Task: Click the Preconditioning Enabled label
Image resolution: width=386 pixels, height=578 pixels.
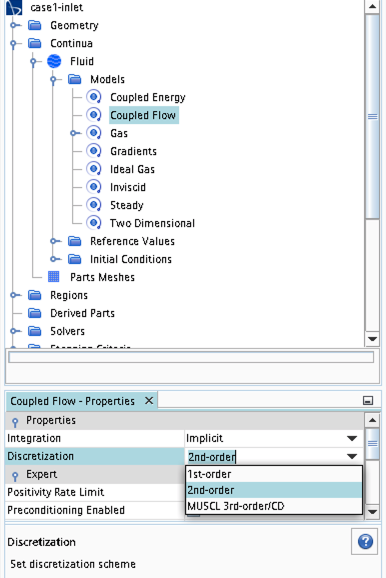Action: coord(66,510)
